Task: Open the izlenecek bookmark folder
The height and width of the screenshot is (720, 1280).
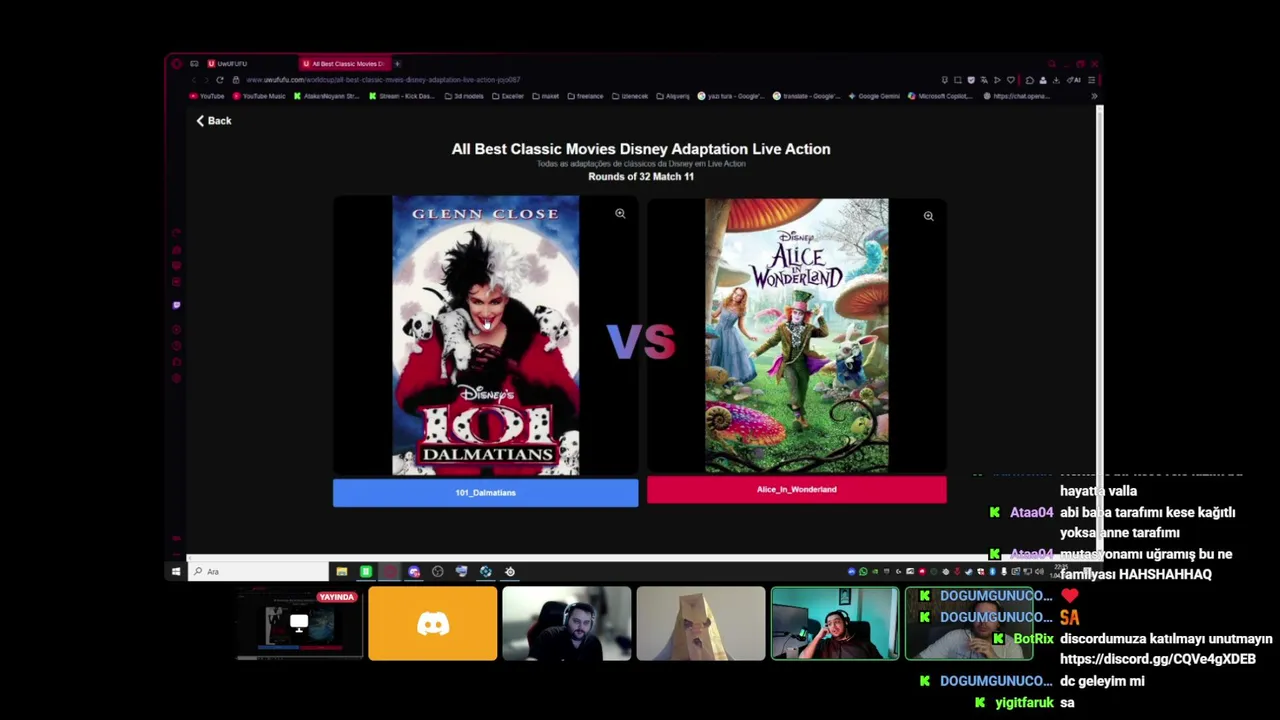Action: (x=630, y=96)
